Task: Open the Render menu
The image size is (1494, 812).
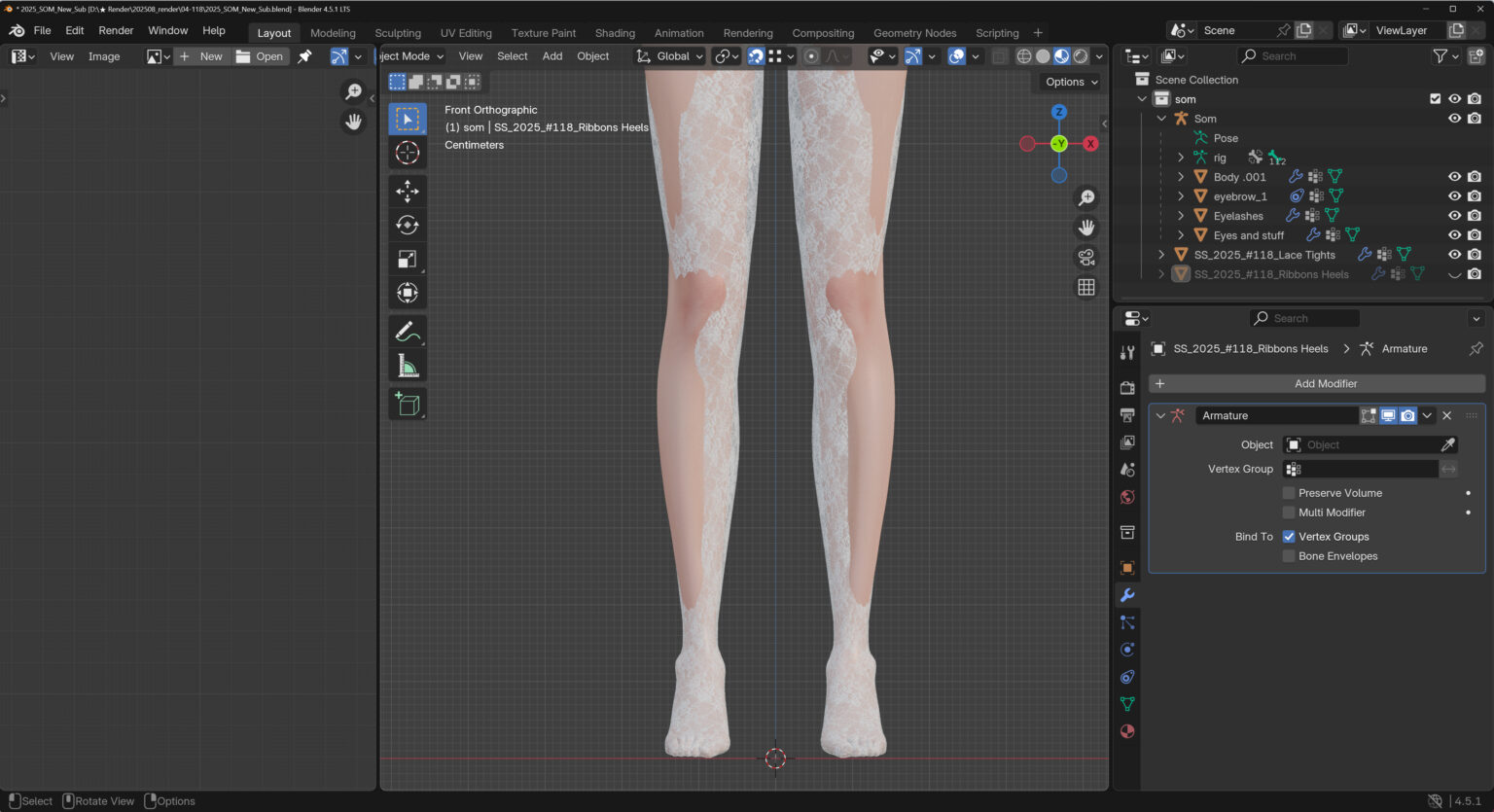Action: 116,31
